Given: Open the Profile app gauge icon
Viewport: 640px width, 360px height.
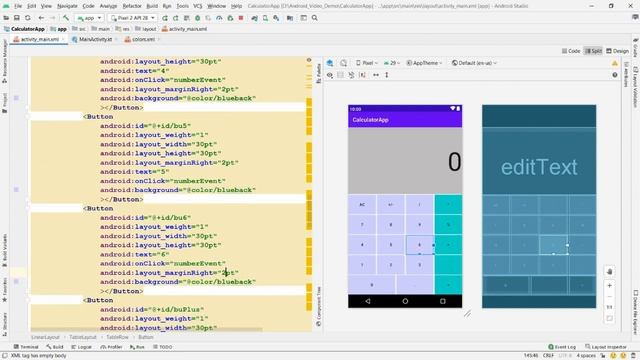Looking at the screenshot, I should click(219, 18).
